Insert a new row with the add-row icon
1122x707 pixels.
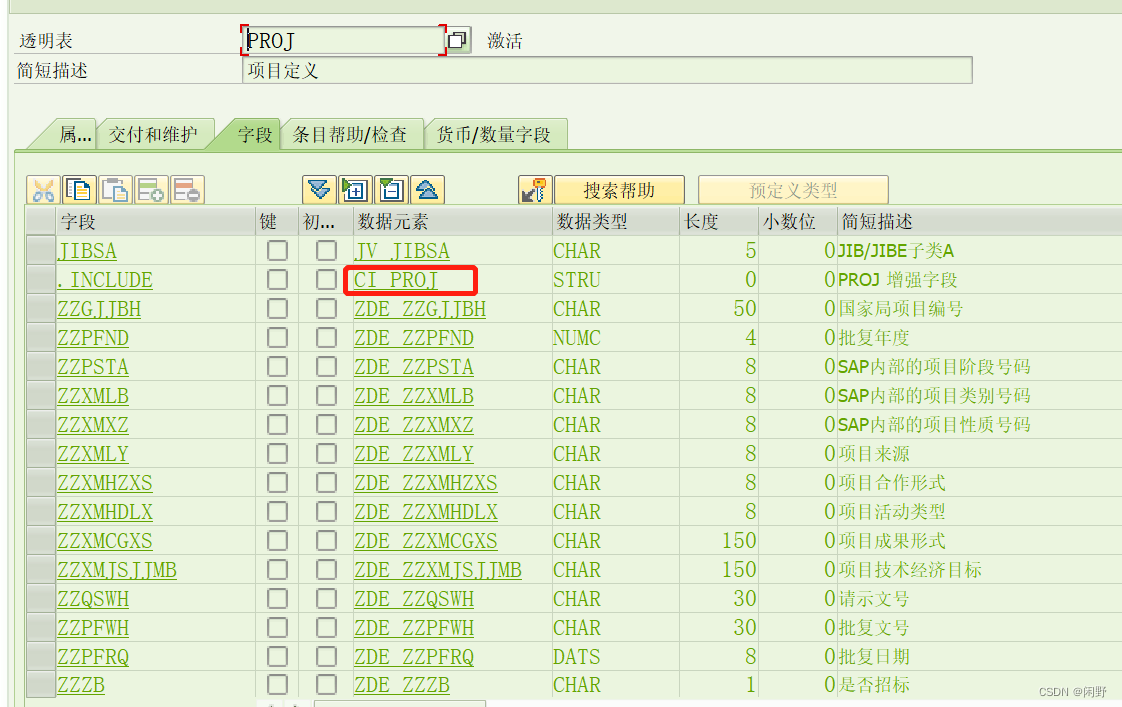150,189
